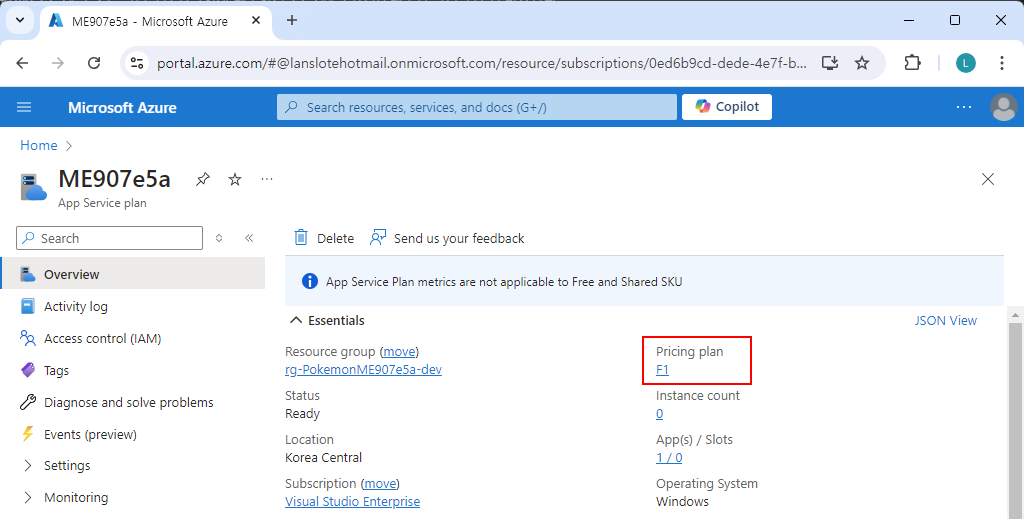This screenshot has height=519, width=1024.
Task: Go back in browser
Action: 22,63
